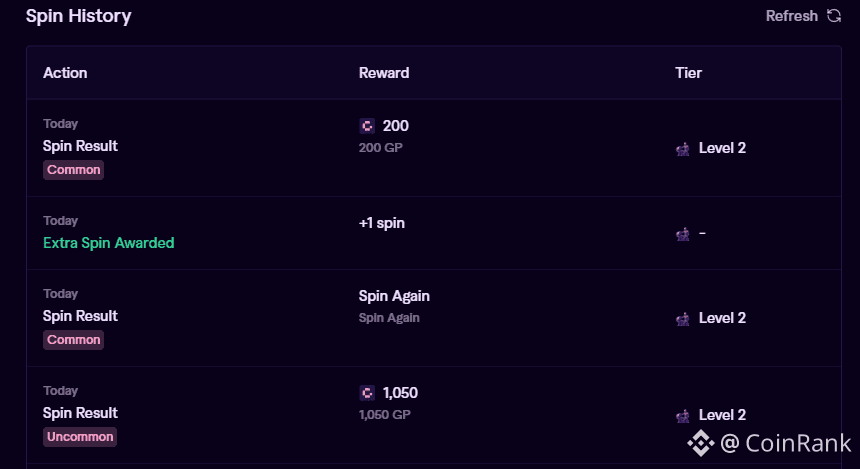Click the Refresh circular arrows icon

click(834, 16)
